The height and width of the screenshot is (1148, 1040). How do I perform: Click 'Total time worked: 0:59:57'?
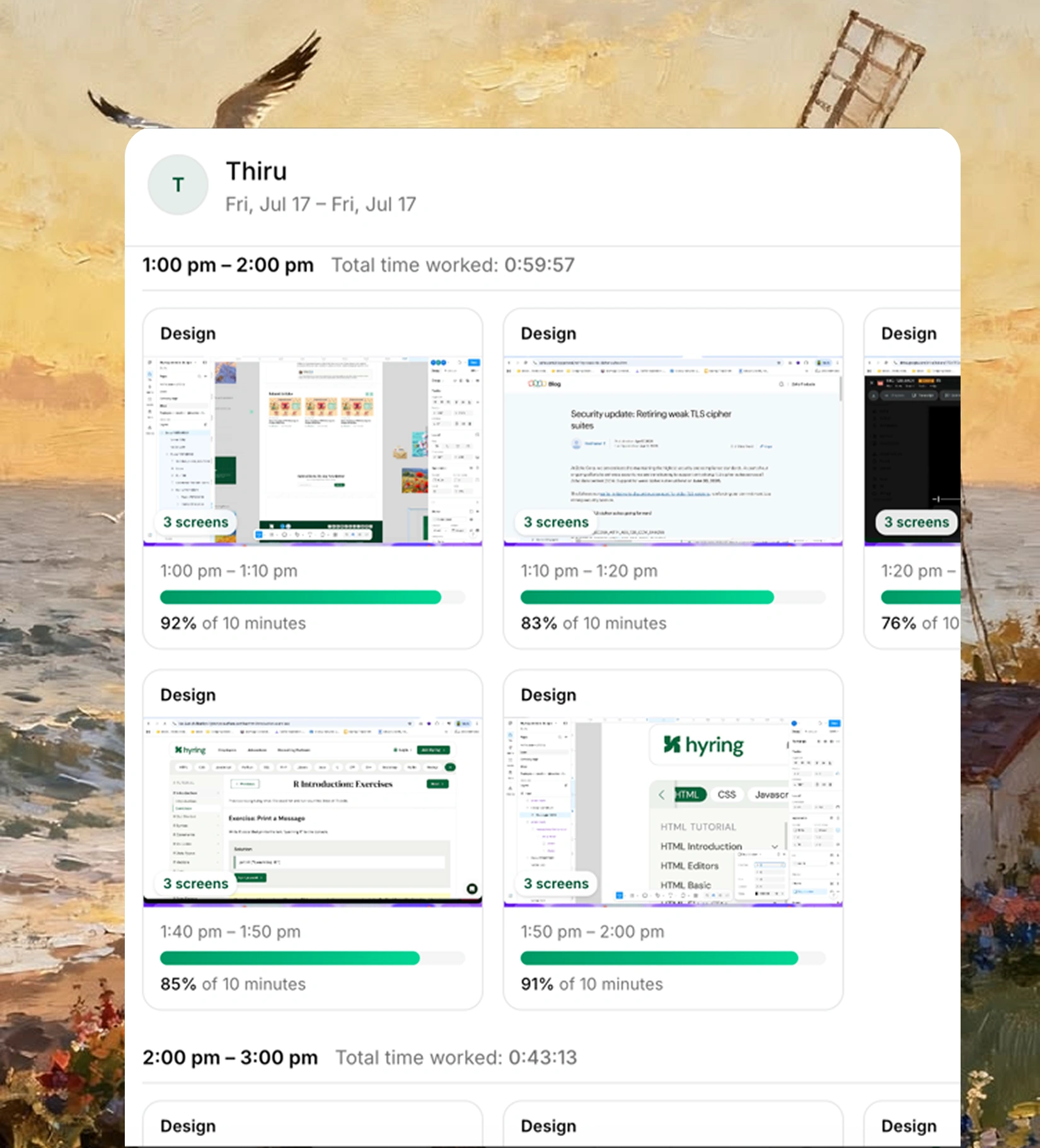tap(453, 265)
